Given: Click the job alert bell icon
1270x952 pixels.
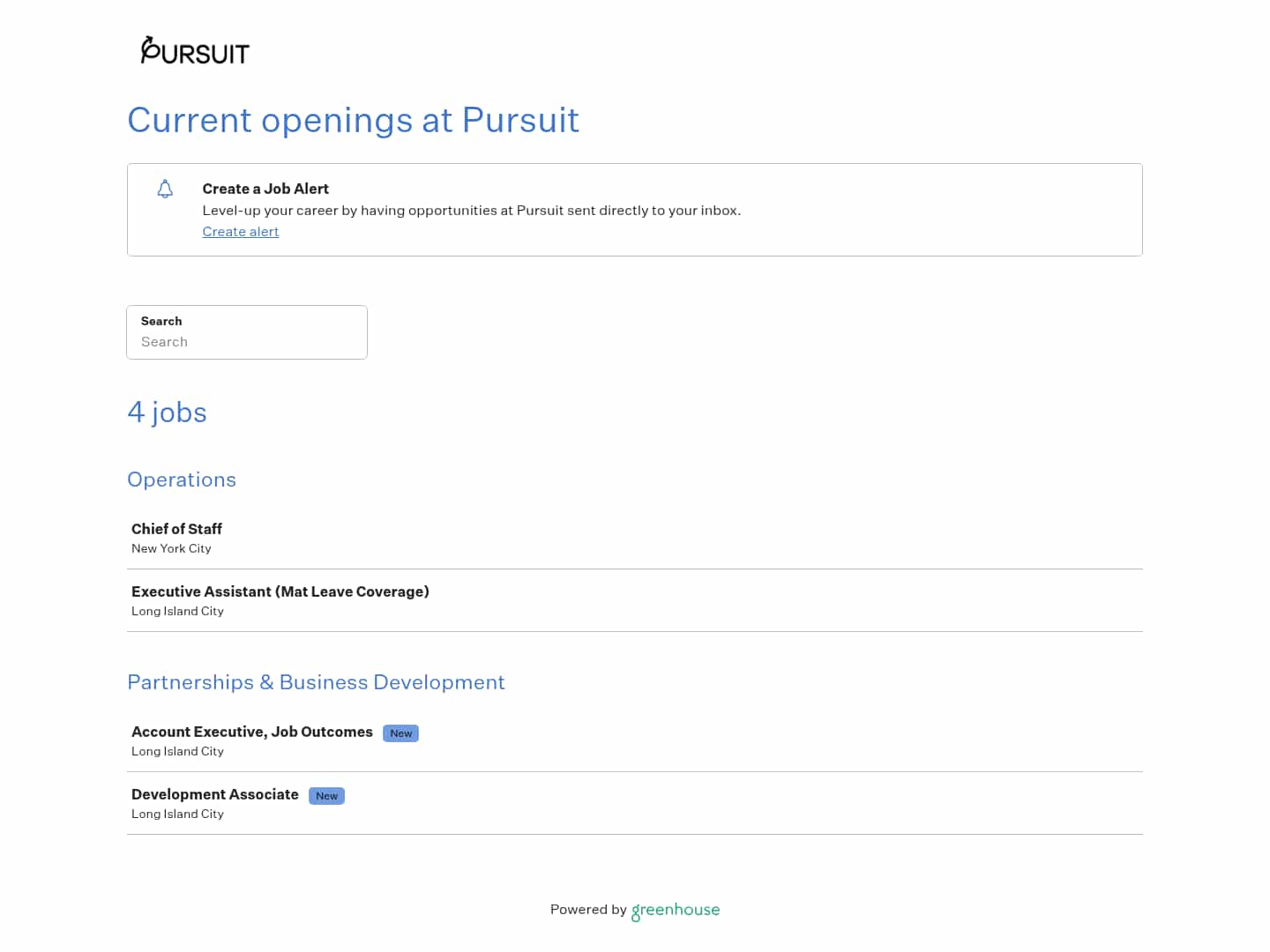Looking at the screenshot, I should click(165, 189).
